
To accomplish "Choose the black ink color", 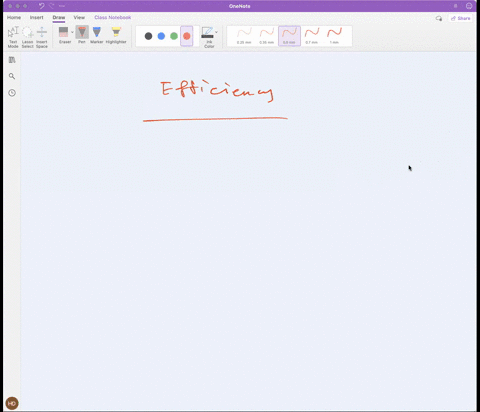I will [149, 36].
